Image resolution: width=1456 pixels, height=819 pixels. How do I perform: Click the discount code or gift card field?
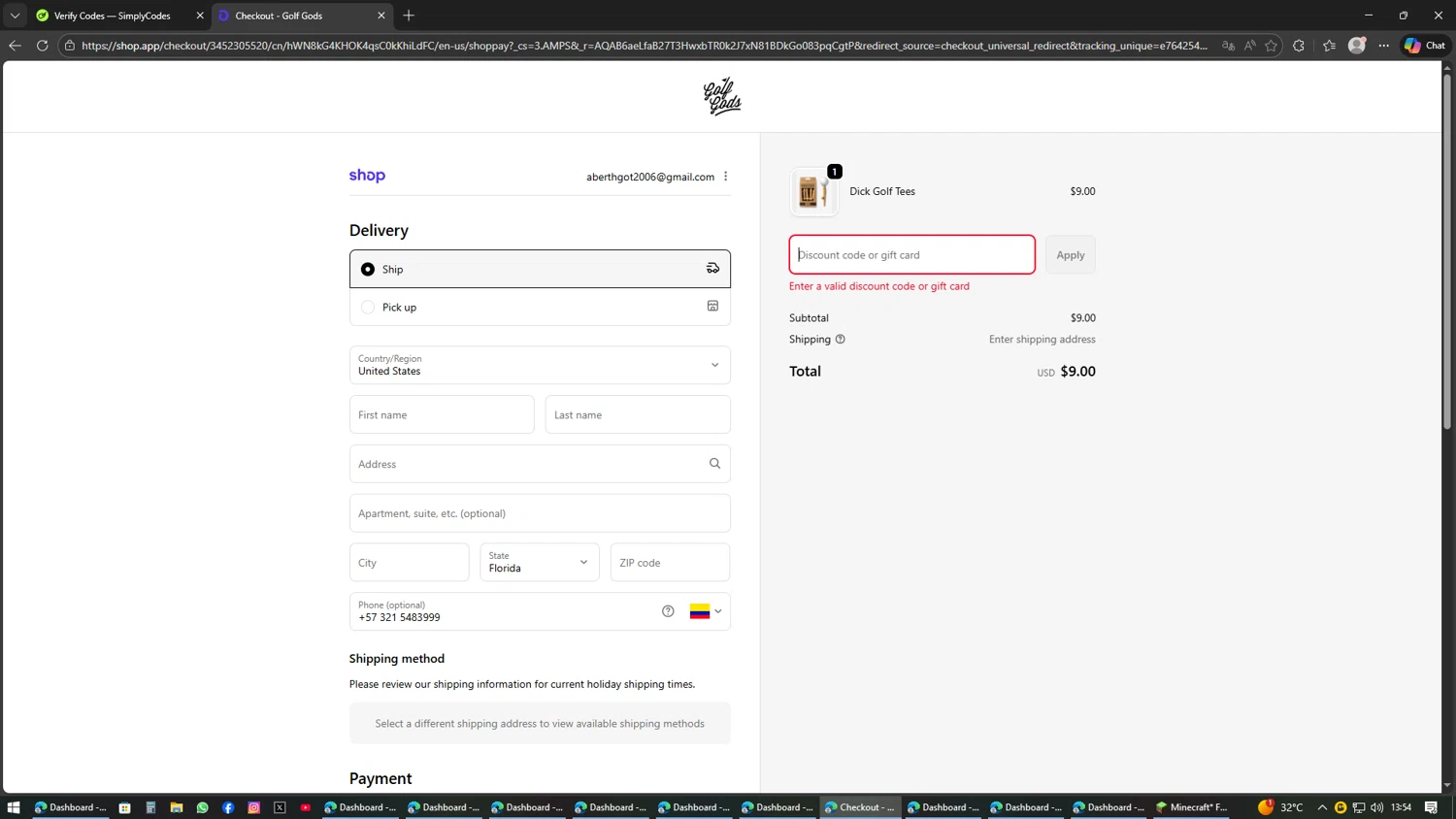[x=911, y=255]
